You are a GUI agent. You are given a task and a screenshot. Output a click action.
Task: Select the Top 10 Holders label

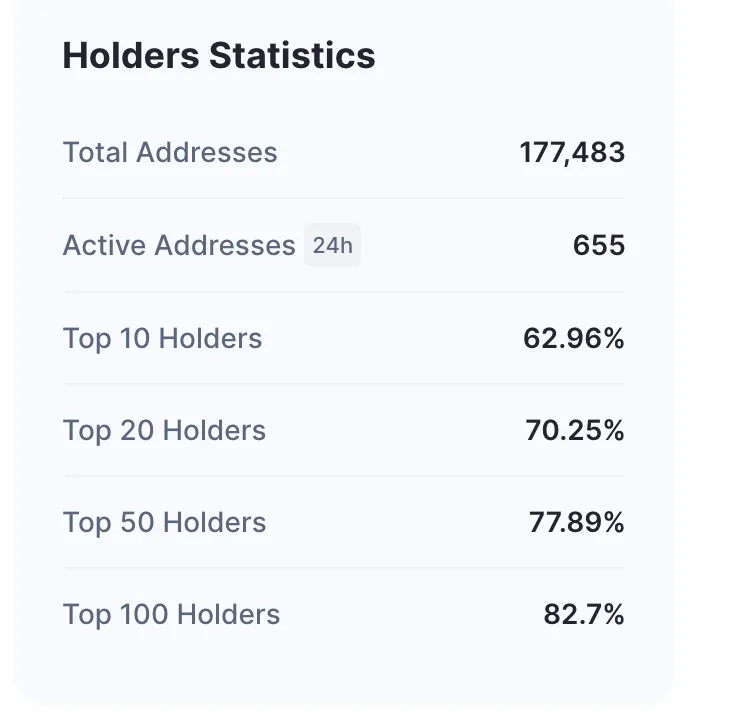point(162,338)
